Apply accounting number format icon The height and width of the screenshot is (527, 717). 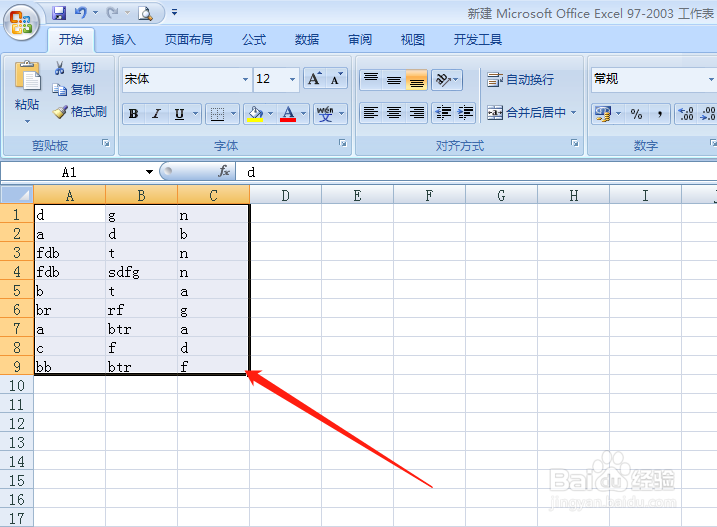[x=602, y=113]
